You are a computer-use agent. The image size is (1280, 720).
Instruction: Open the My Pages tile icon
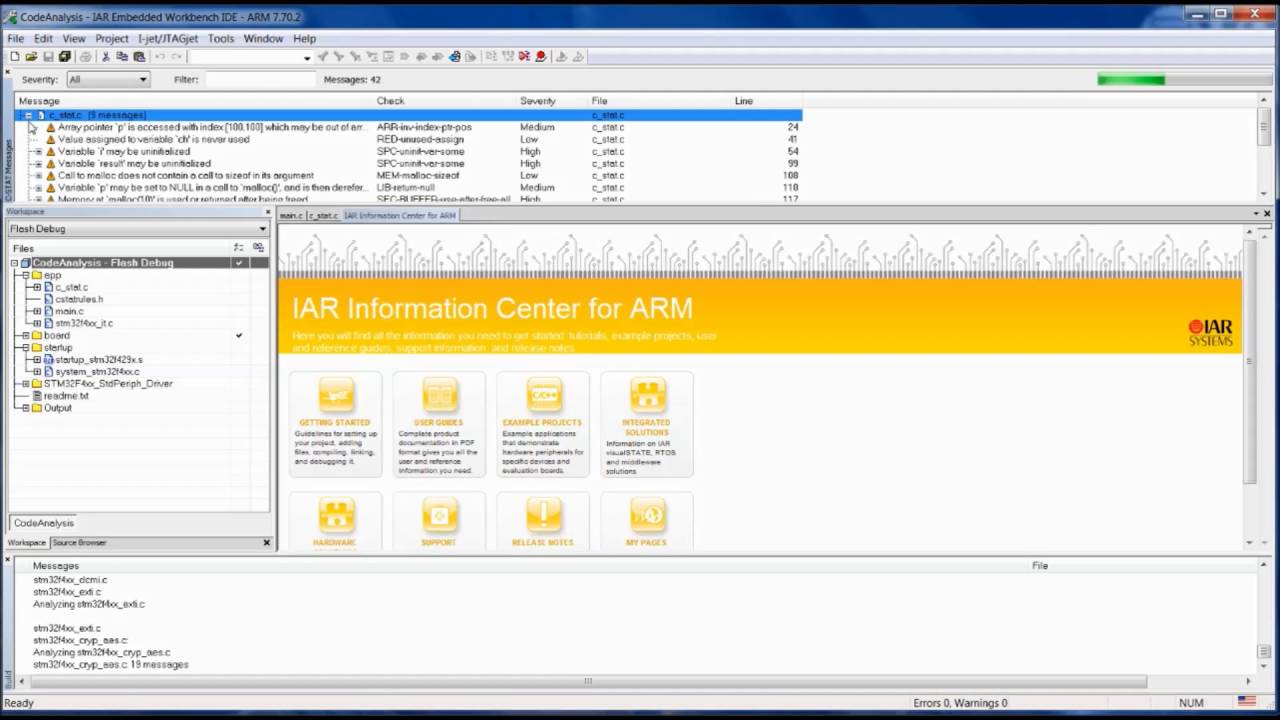(647, 515)
